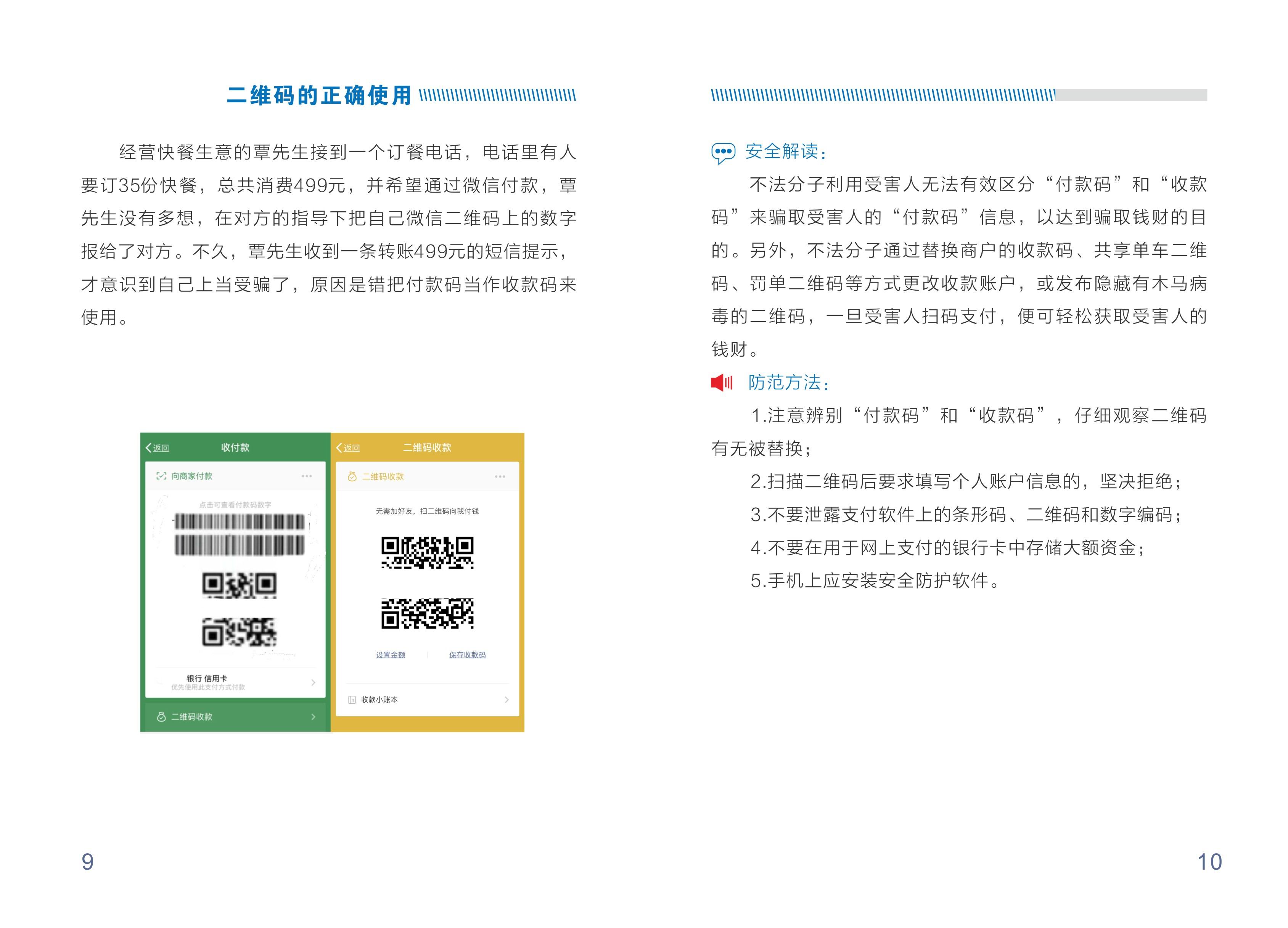Click the 二维码的正确使用 heading

click(318, 95)
